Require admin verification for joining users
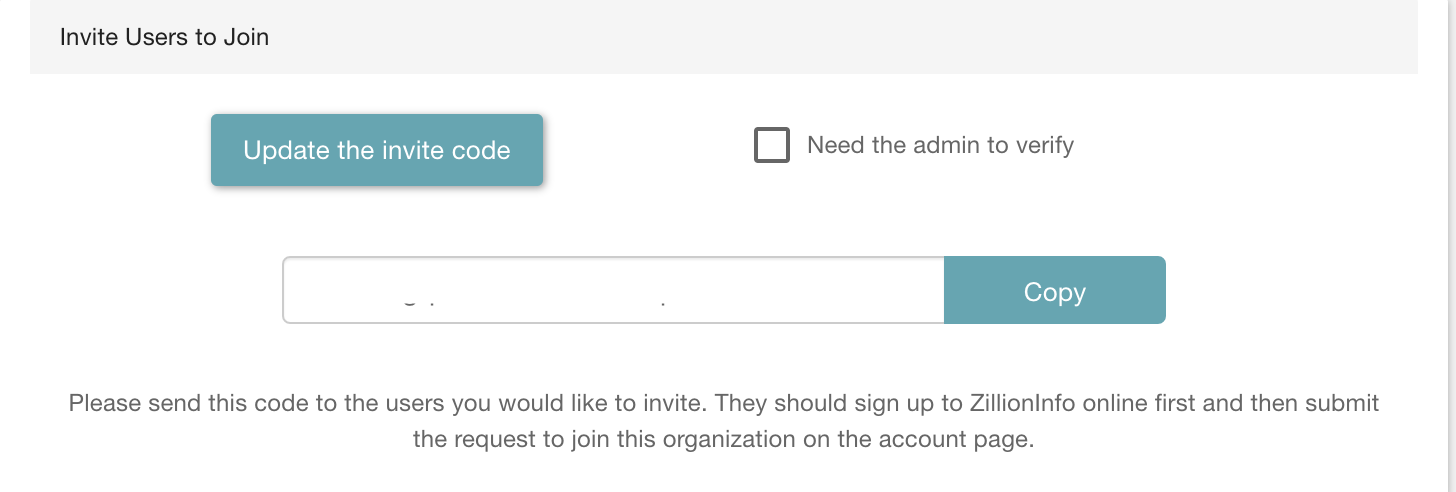The image size is (1456, 492). (x=771, y=146)
